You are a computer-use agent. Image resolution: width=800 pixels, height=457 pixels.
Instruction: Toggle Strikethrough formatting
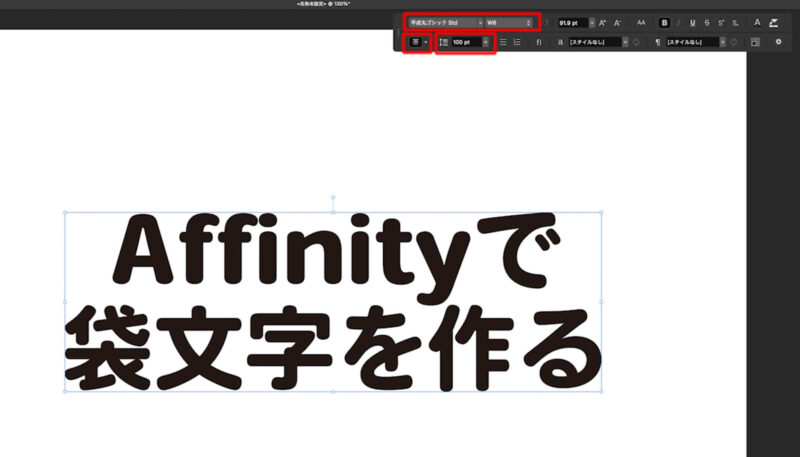coord(707,23)
